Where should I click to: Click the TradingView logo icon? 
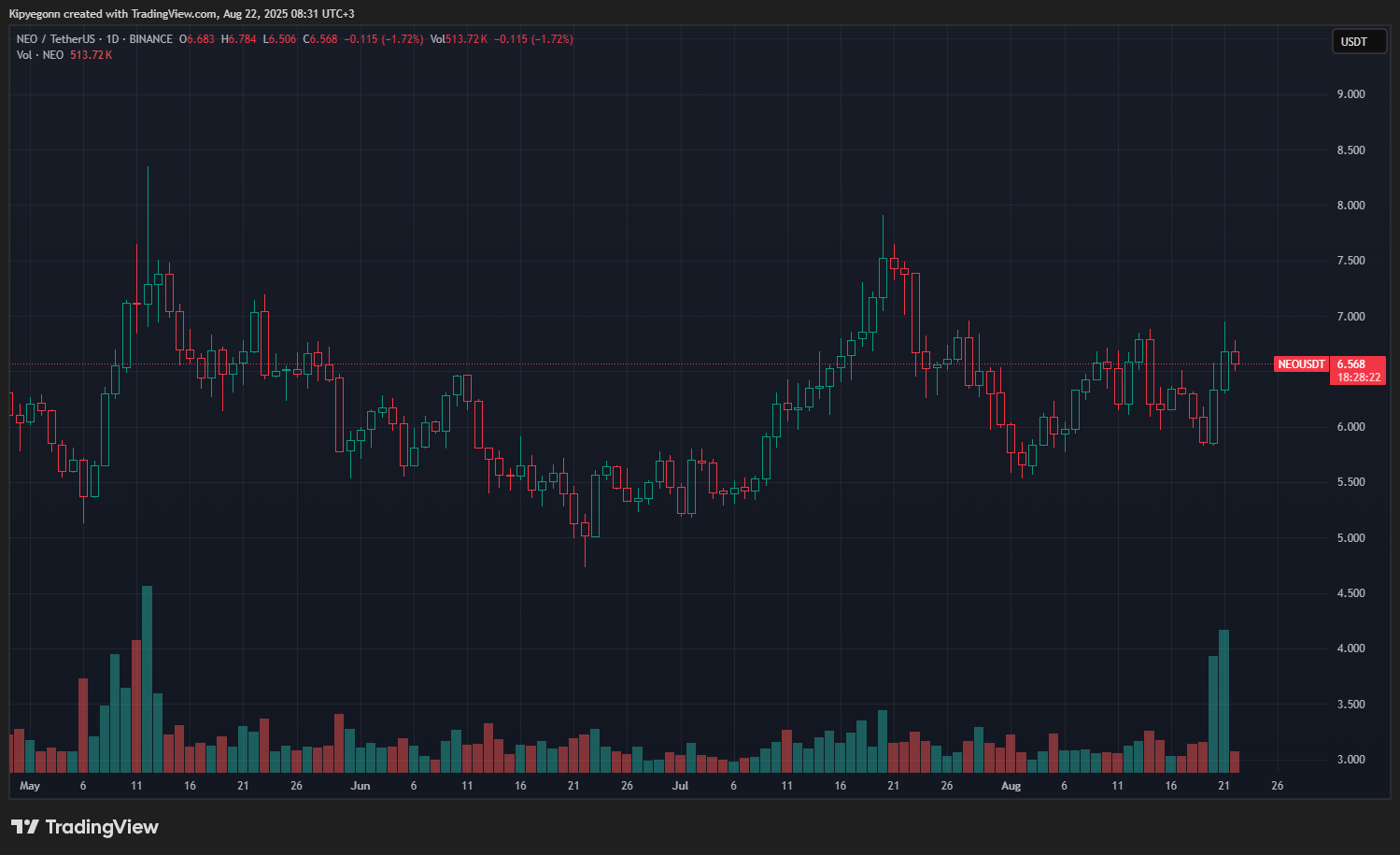25,827
